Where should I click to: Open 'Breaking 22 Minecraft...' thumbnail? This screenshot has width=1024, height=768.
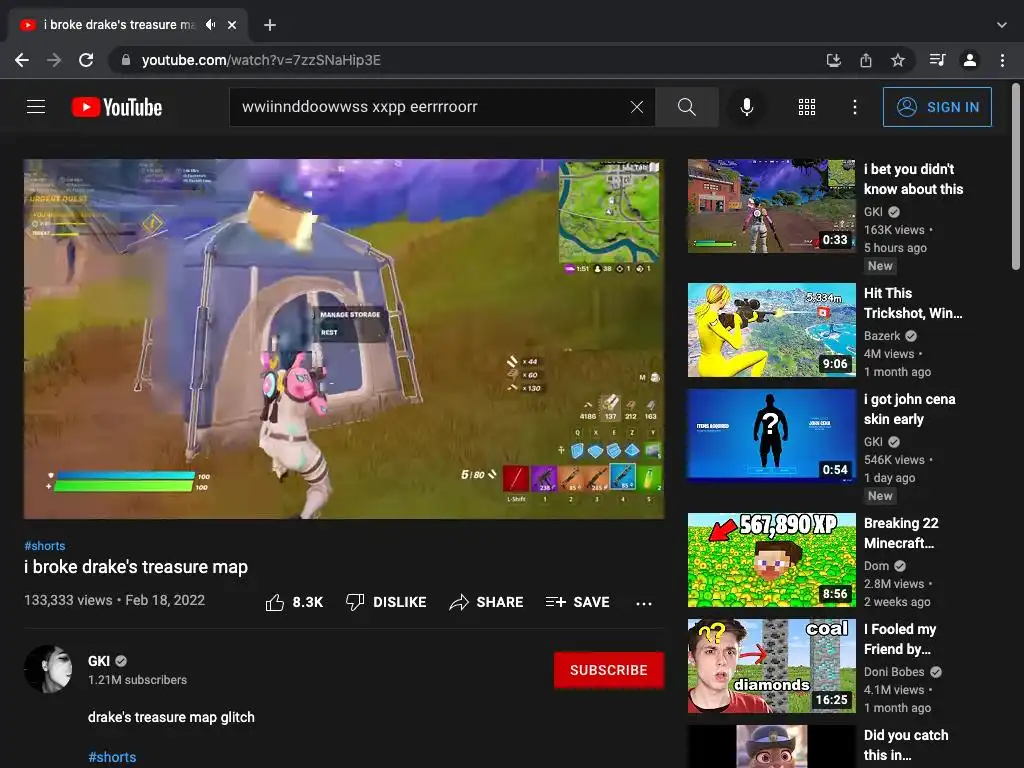click(x=771, y=560)
